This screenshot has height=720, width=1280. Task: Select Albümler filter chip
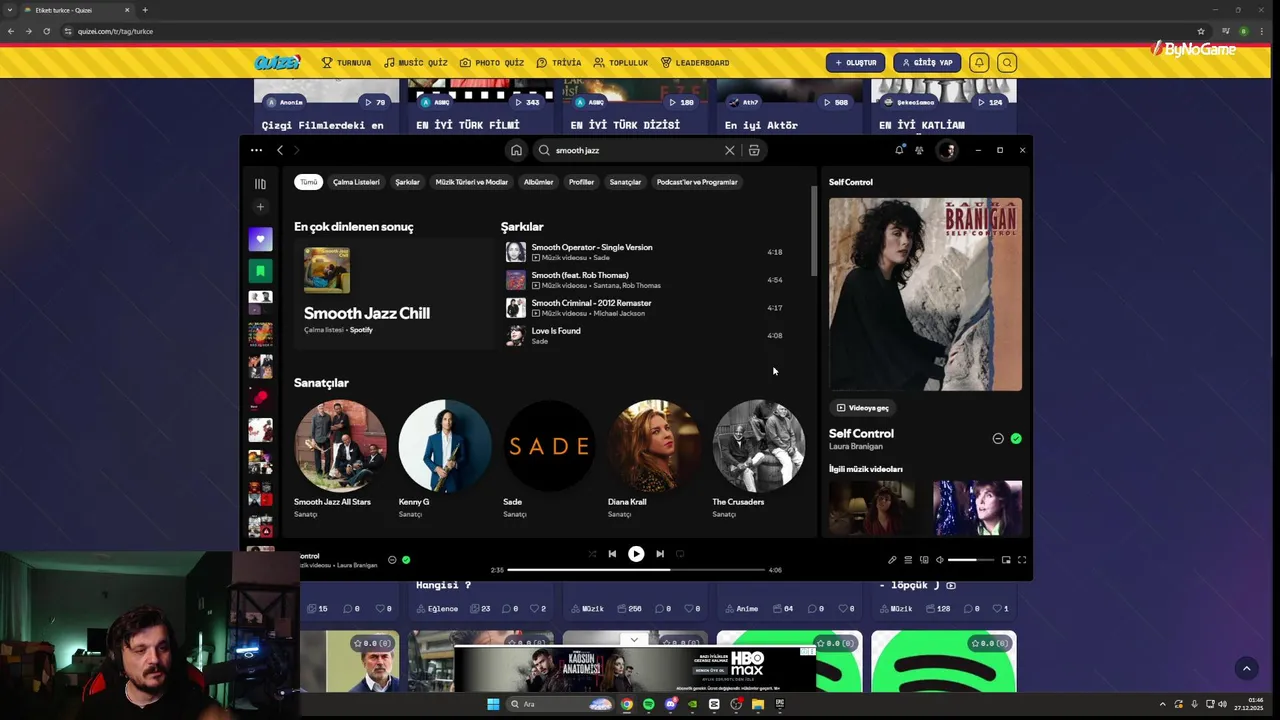tap(538, 182)
